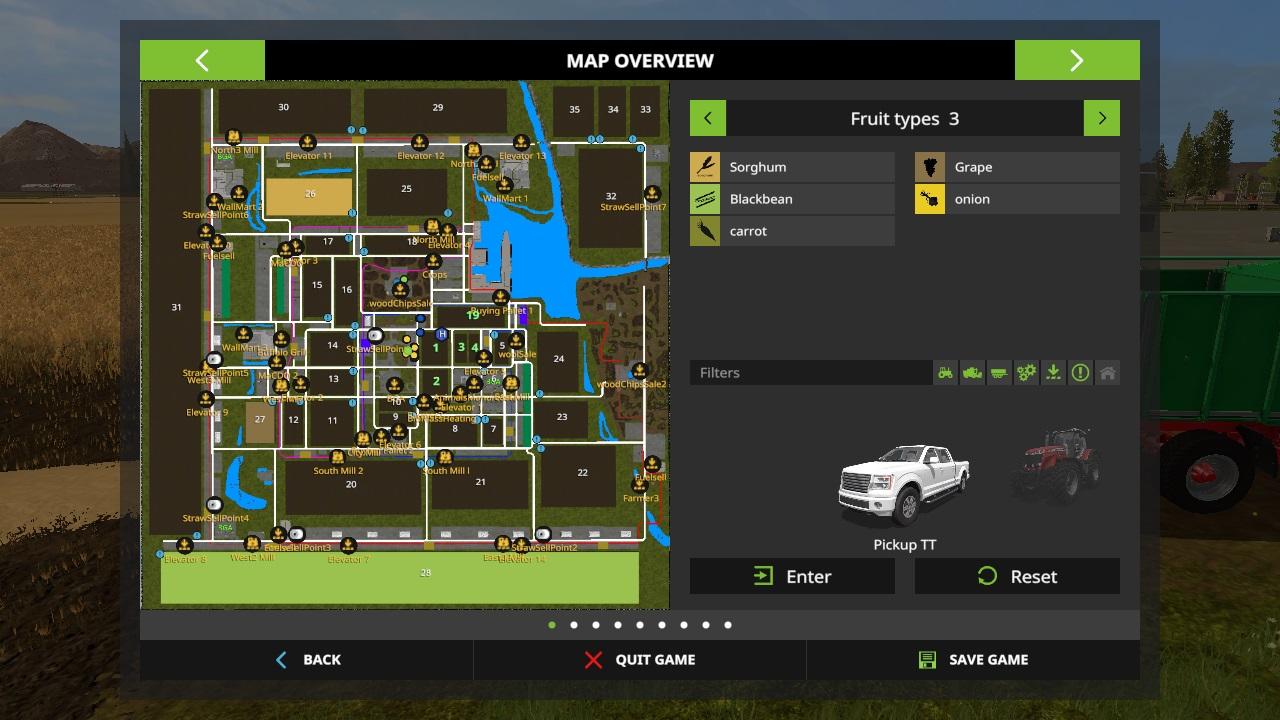Go to previous overview screen with left arrow
The width and height of the screenshot is (1280, 720).
pyautogui.click(x=202, y=60)
